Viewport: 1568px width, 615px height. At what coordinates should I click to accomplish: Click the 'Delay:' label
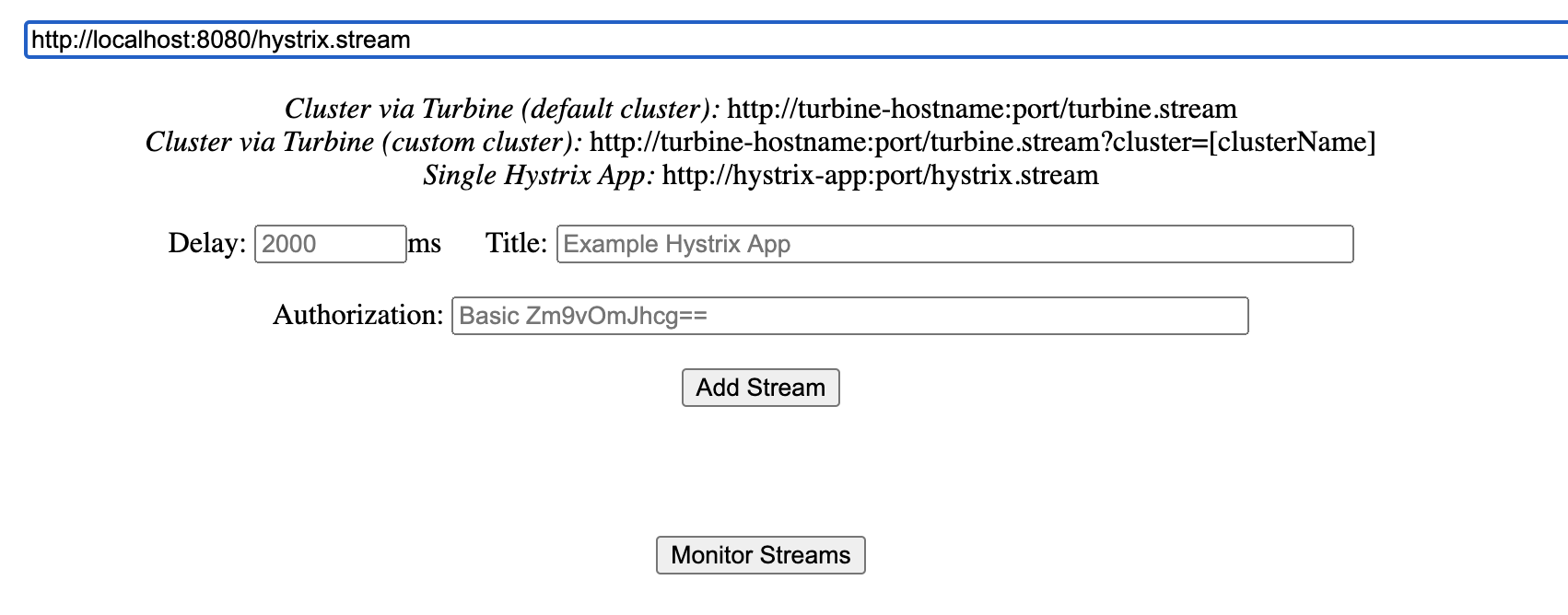coord(207,243)
